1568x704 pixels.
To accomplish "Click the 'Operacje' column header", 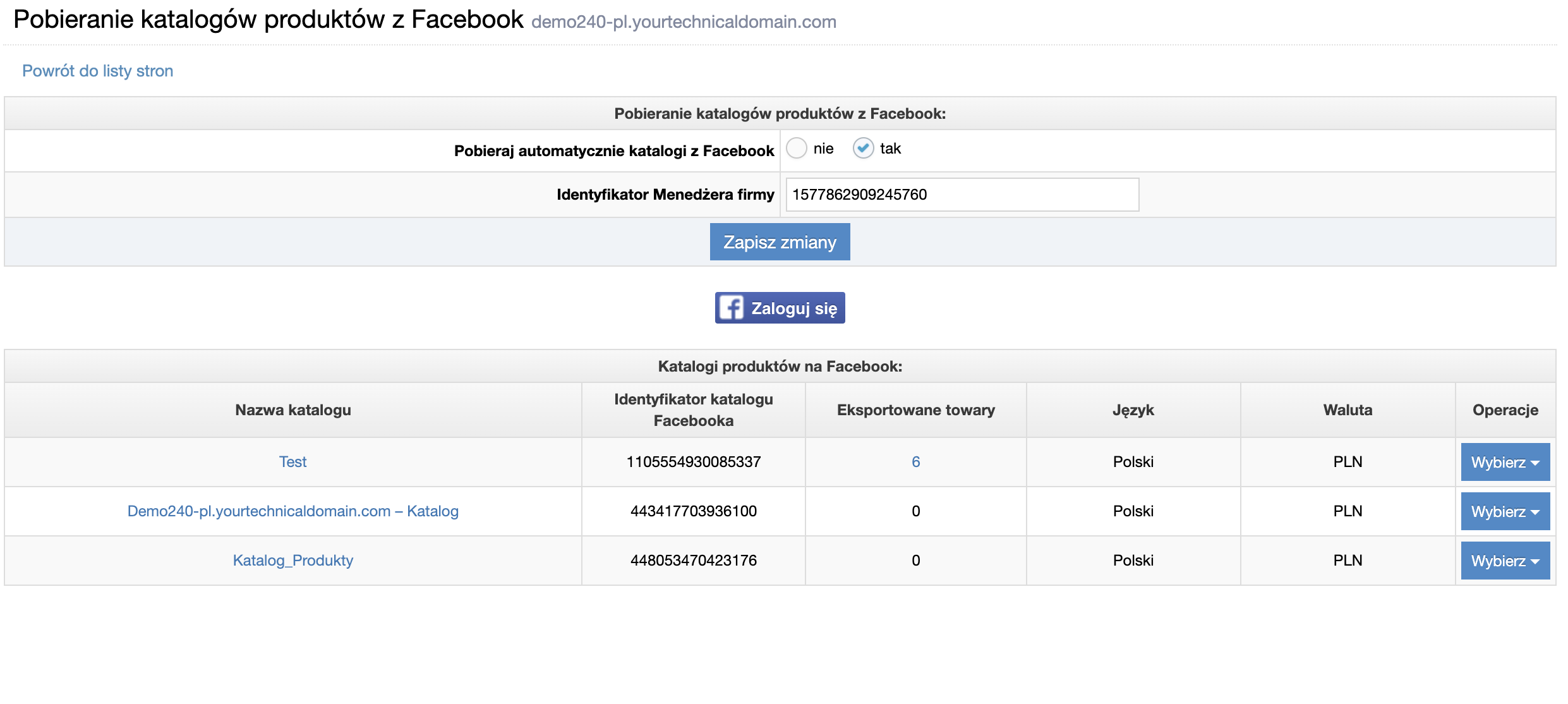I will tap(1505, 410).
